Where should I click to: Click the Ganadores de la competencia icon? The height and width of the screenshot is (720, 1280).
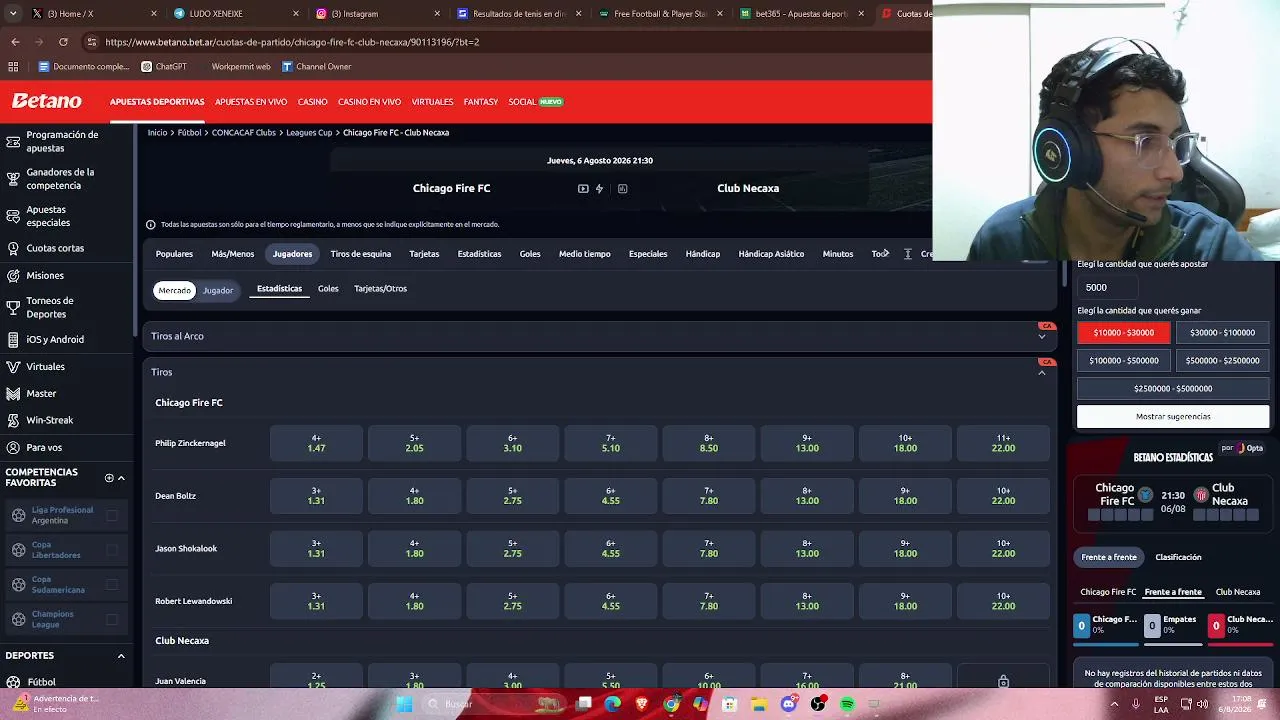pyautogui.click(x=13, y=179)
